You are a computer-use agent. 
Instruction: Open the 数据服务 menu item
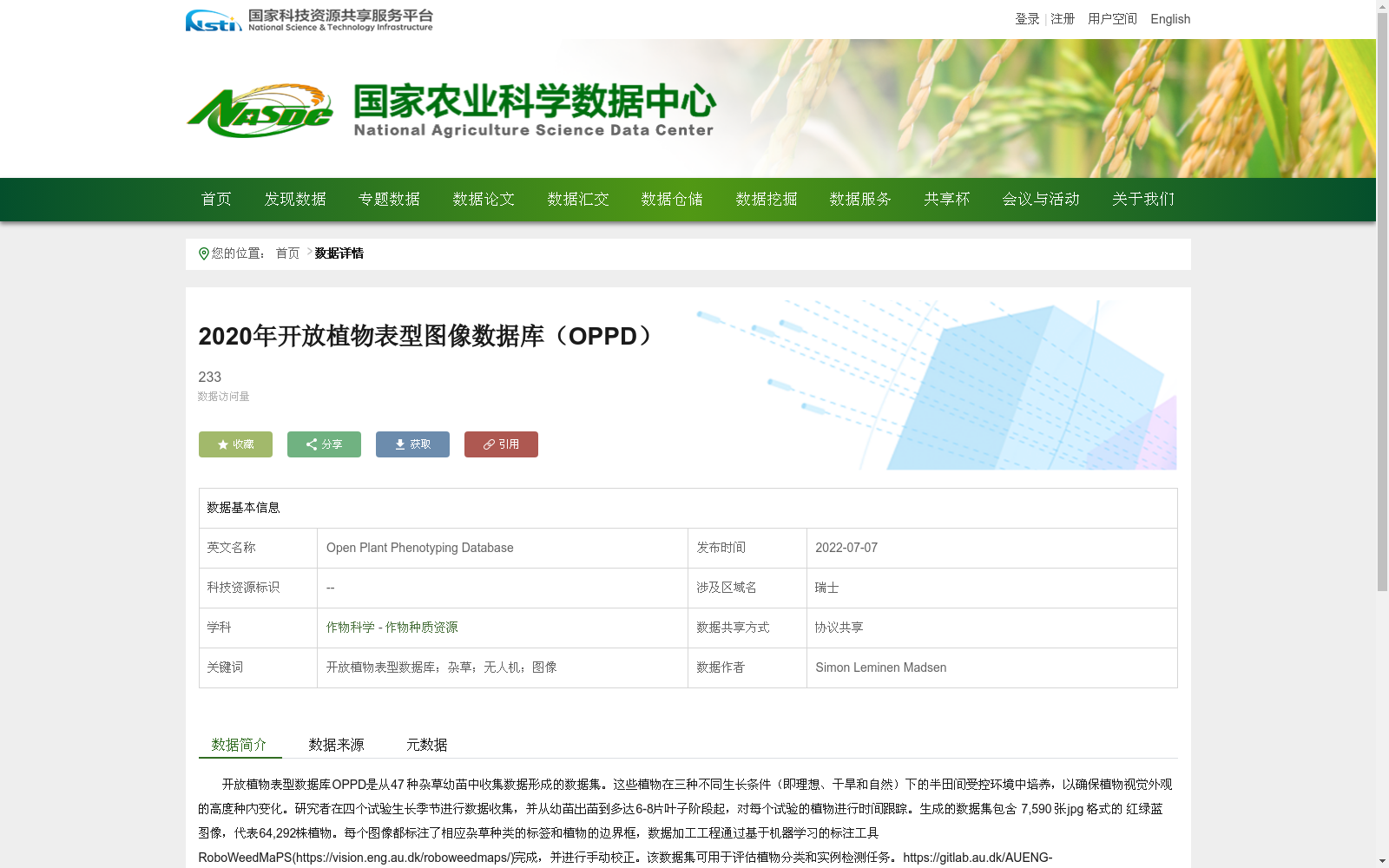tap(860, 200)
